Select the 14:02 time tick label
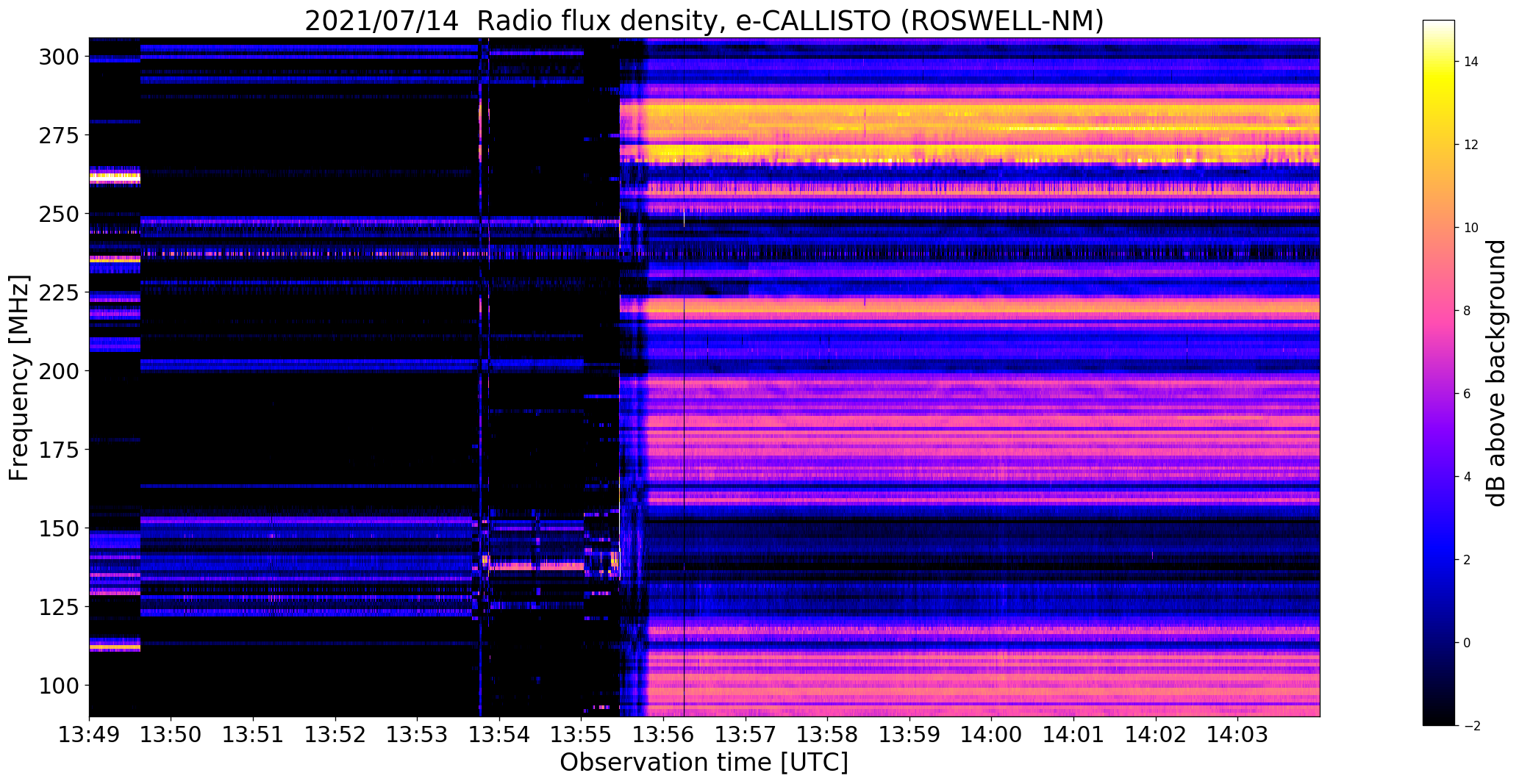This screenshot has height=784, width=1519. click(1156, 735)
